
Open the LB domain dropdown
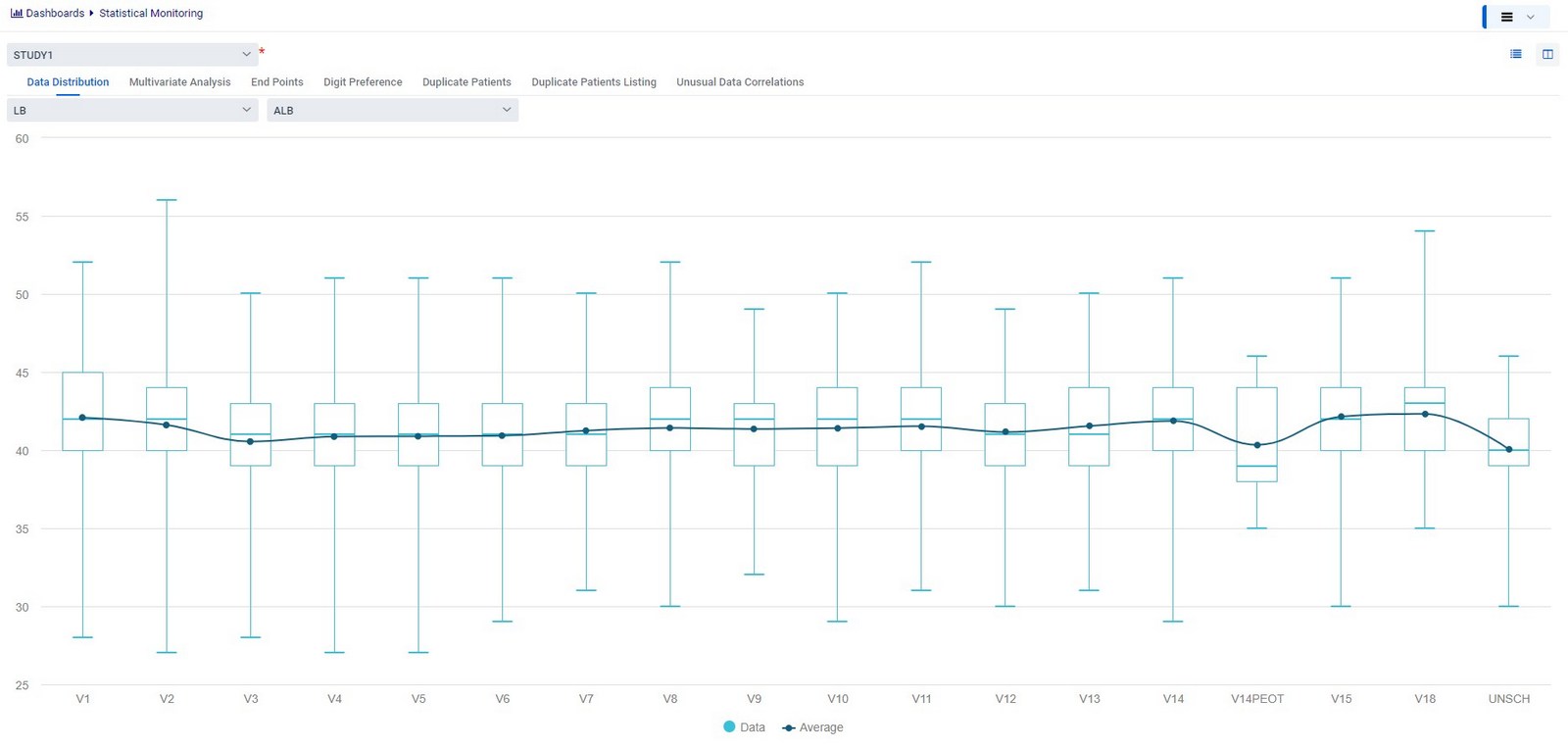pyautogui.click(x=132, y=110)
